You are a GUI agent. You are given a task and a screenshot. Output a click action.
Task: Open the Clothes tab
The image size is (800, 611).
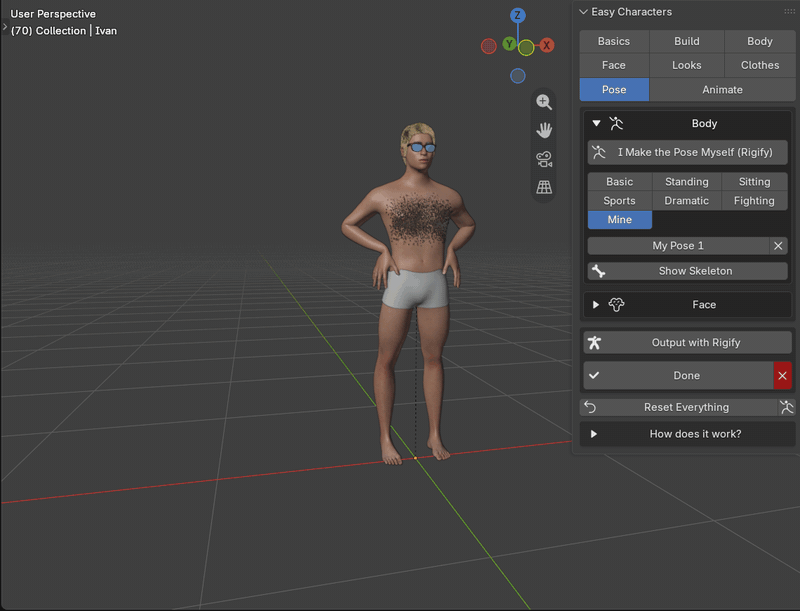[x=760, y=65]
